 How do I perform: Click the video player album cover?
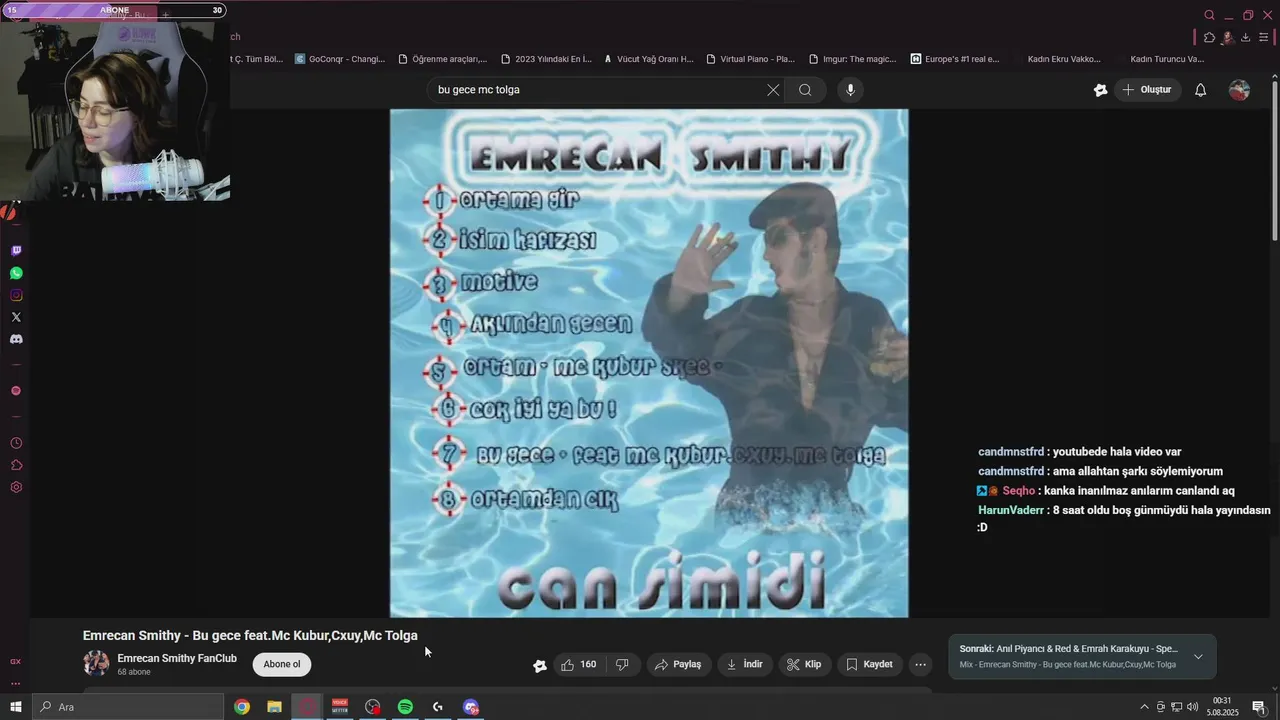click(649, 363)
